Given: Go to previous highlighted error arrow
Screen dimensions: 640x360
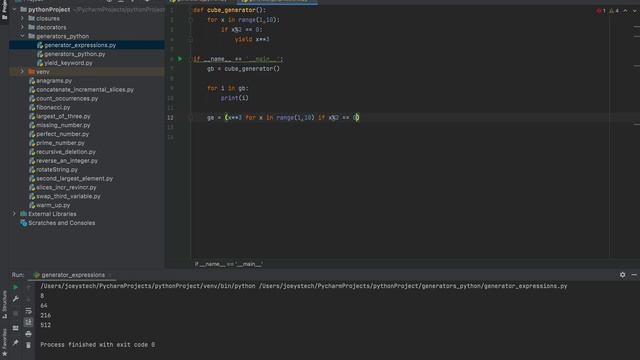Looking at the screenshot, I should tap(625, 11).
